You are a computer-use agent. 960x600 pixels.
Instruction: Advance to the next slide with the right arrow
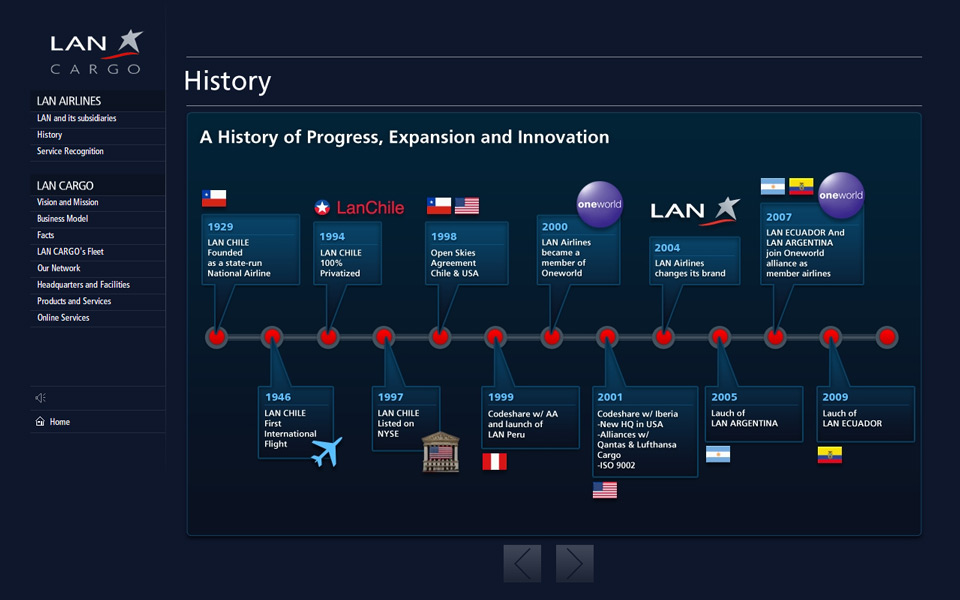[x=574, y=563]
